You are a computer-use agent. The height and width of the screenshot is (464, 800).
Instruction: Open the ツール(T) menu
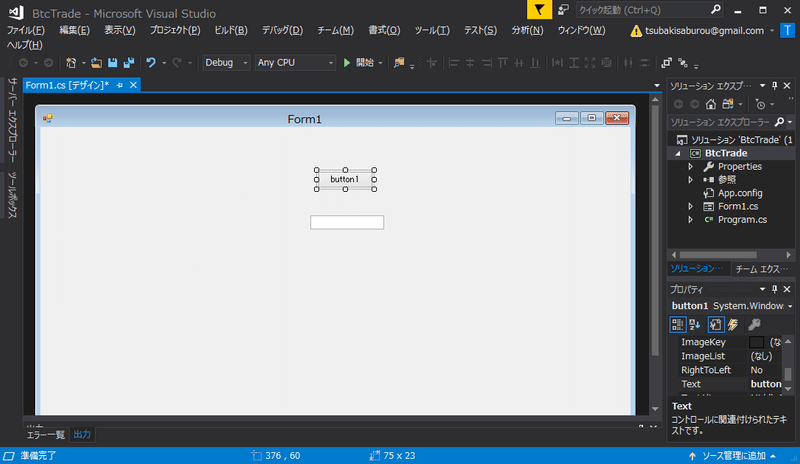[x=432, y=31]
